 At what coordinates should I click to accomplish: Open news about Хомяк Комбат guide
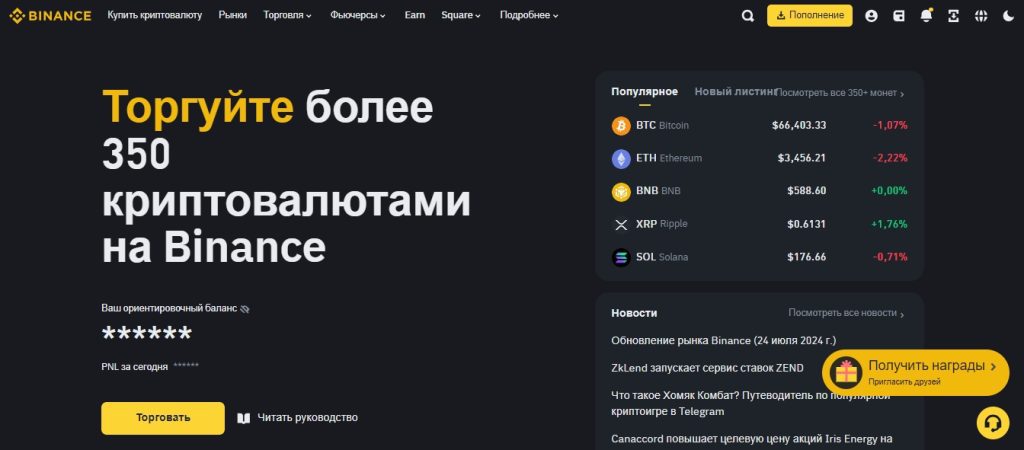click(x=751, y=403)
